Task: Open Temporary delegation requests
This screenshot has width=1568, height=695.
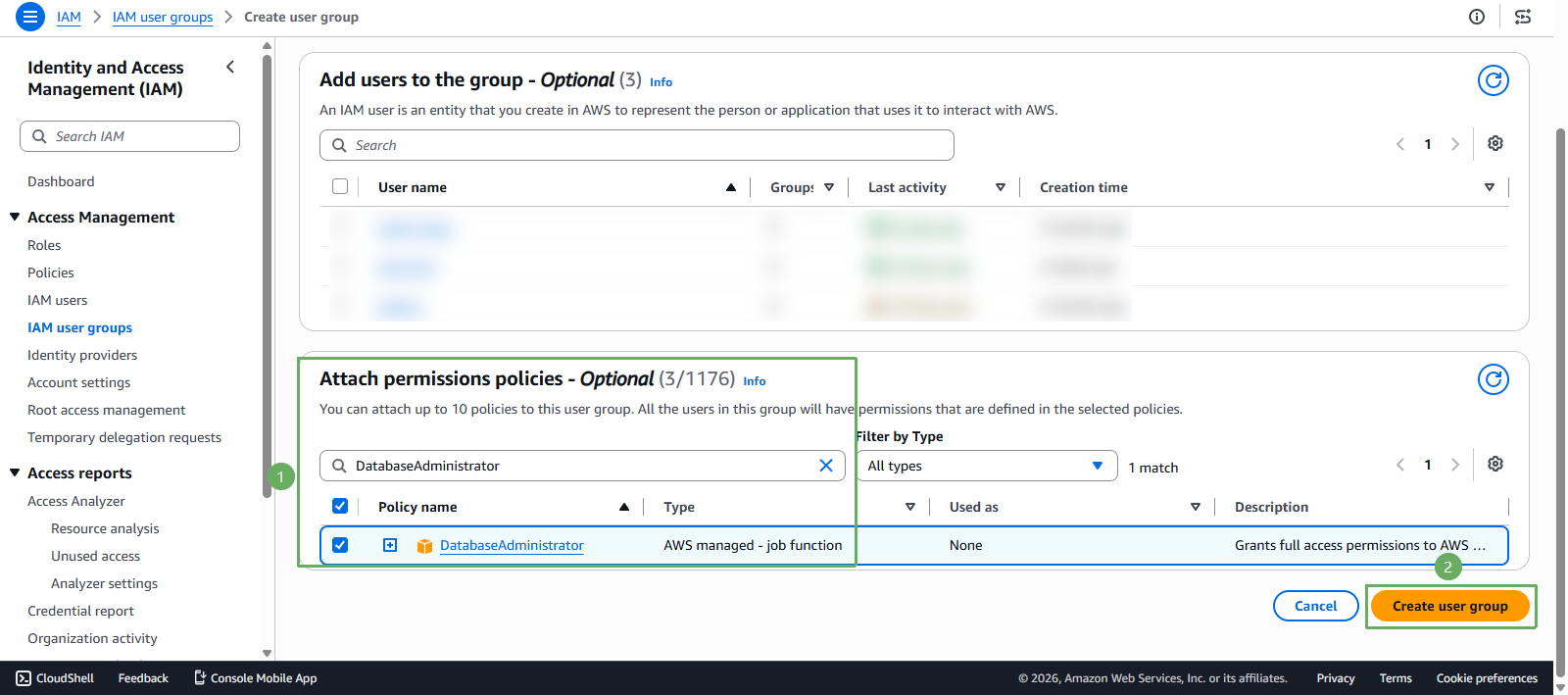Action: click(x=124, y=437)
